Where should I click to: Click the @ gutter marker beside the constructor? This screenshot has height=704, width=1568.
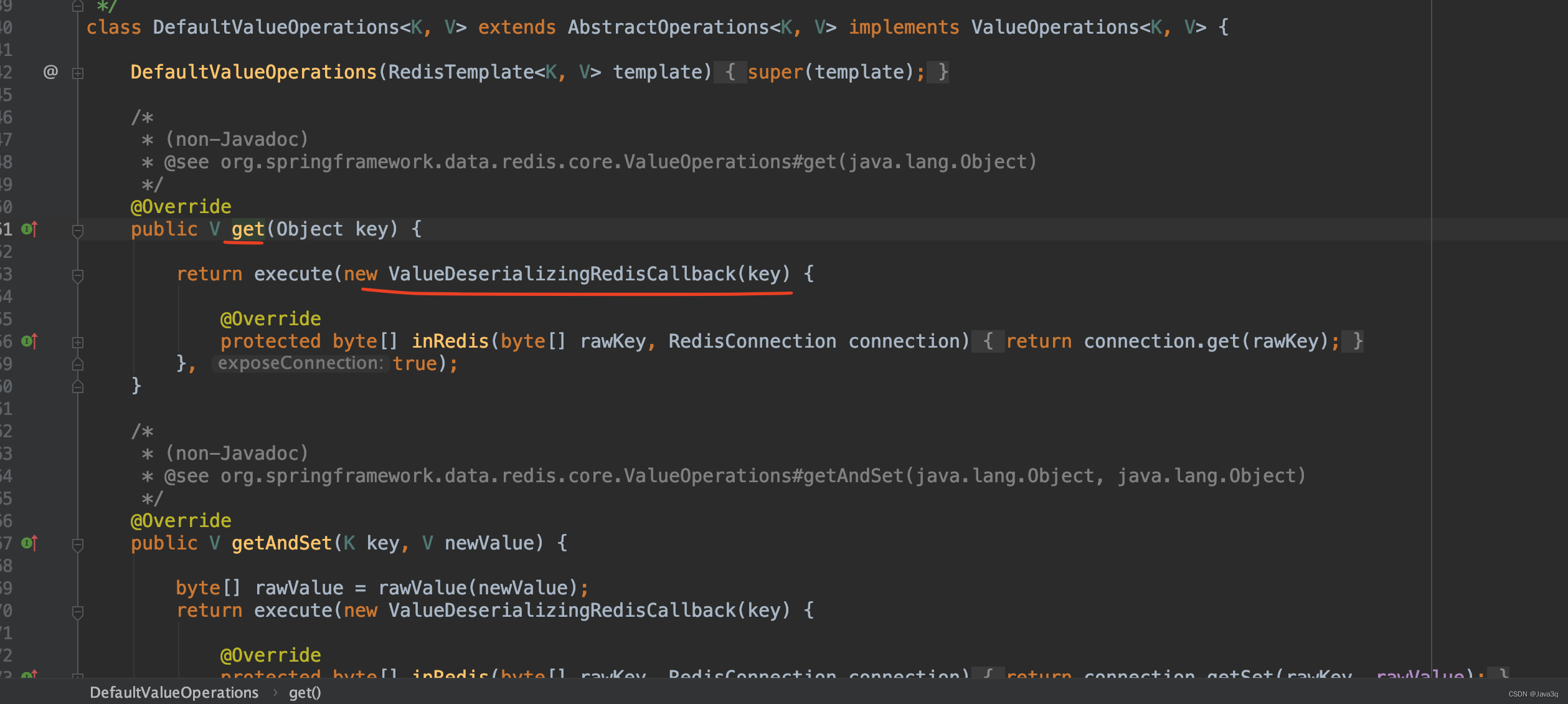(50, 72)
